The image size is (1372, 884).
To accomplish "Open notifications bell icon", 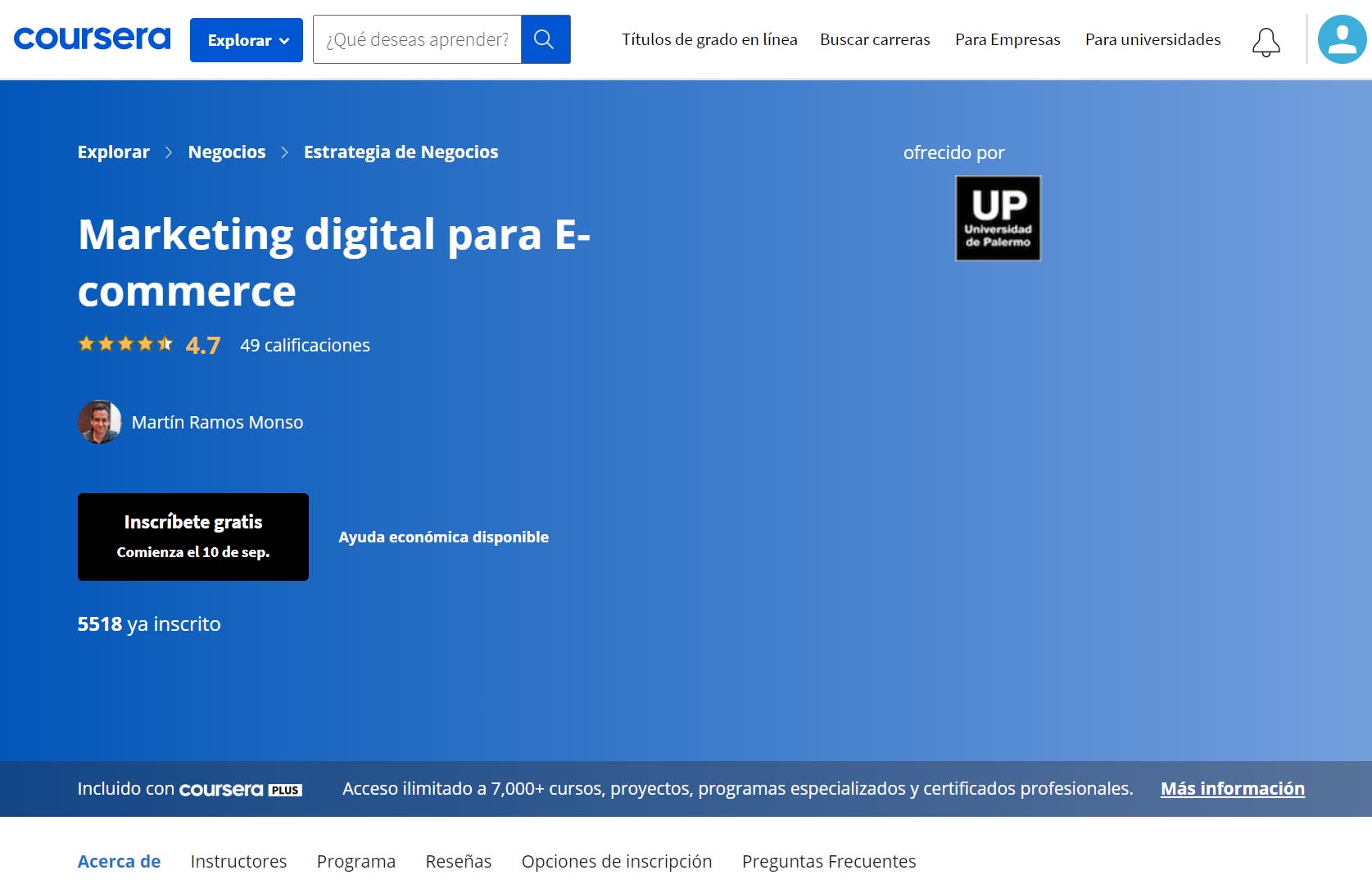I will (1266, 42).
